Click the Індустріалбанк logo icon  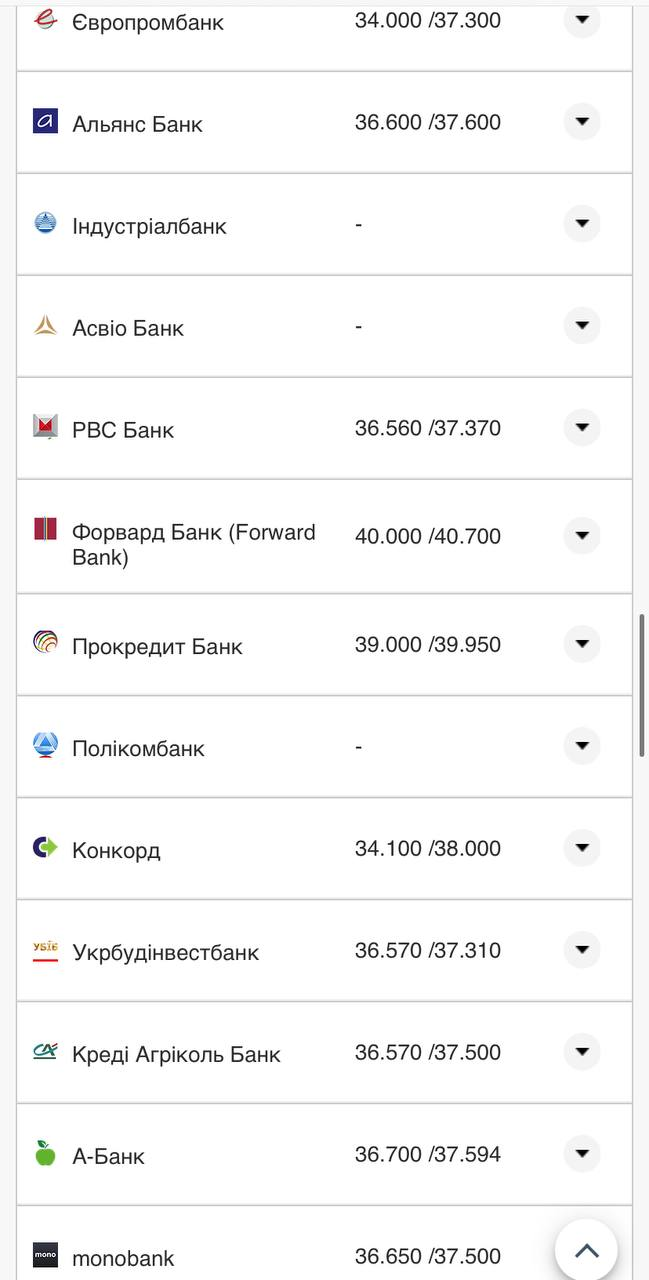click(x=45, y=224)
